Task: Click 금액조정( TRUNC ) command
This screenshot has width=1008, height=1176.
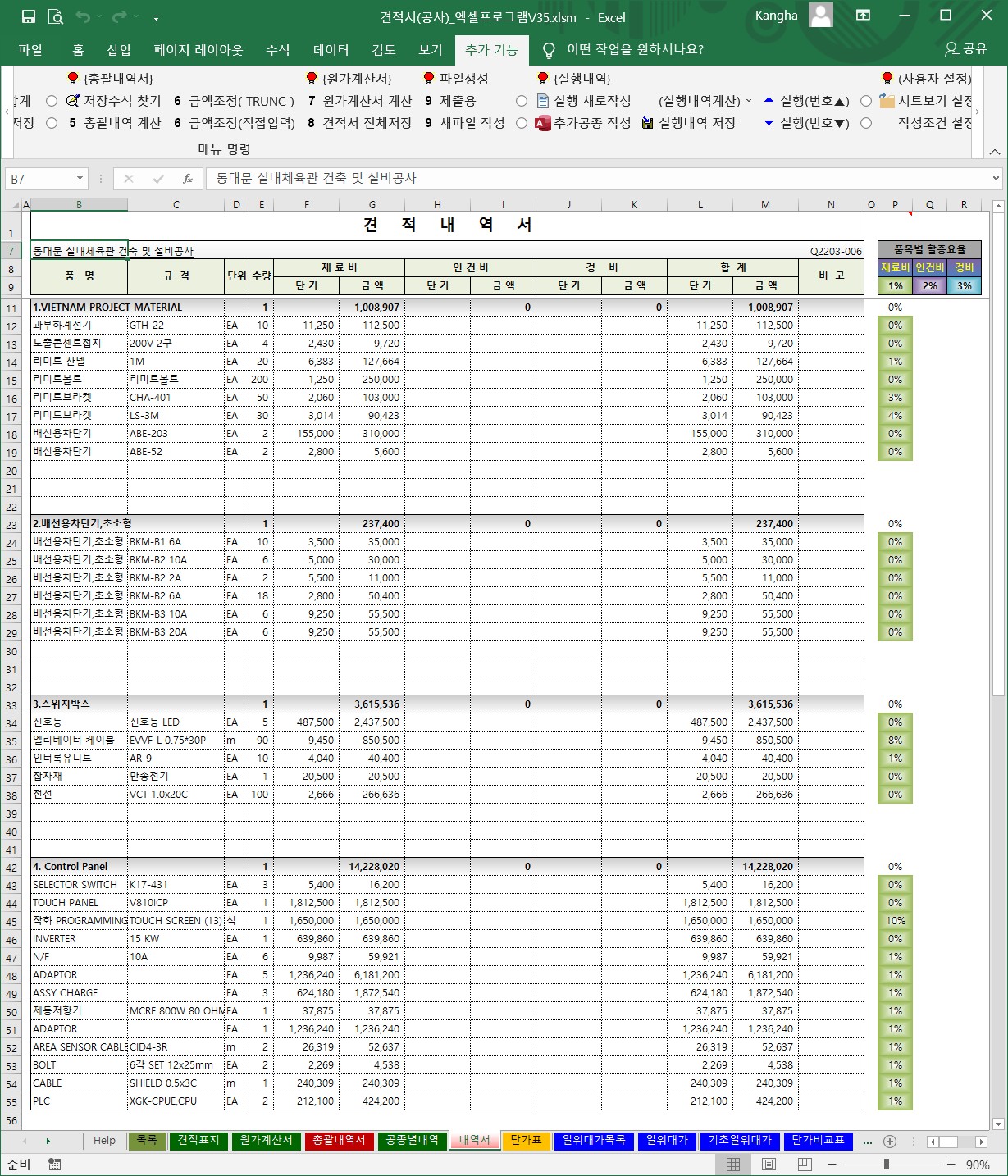Action: click(234, 101)
